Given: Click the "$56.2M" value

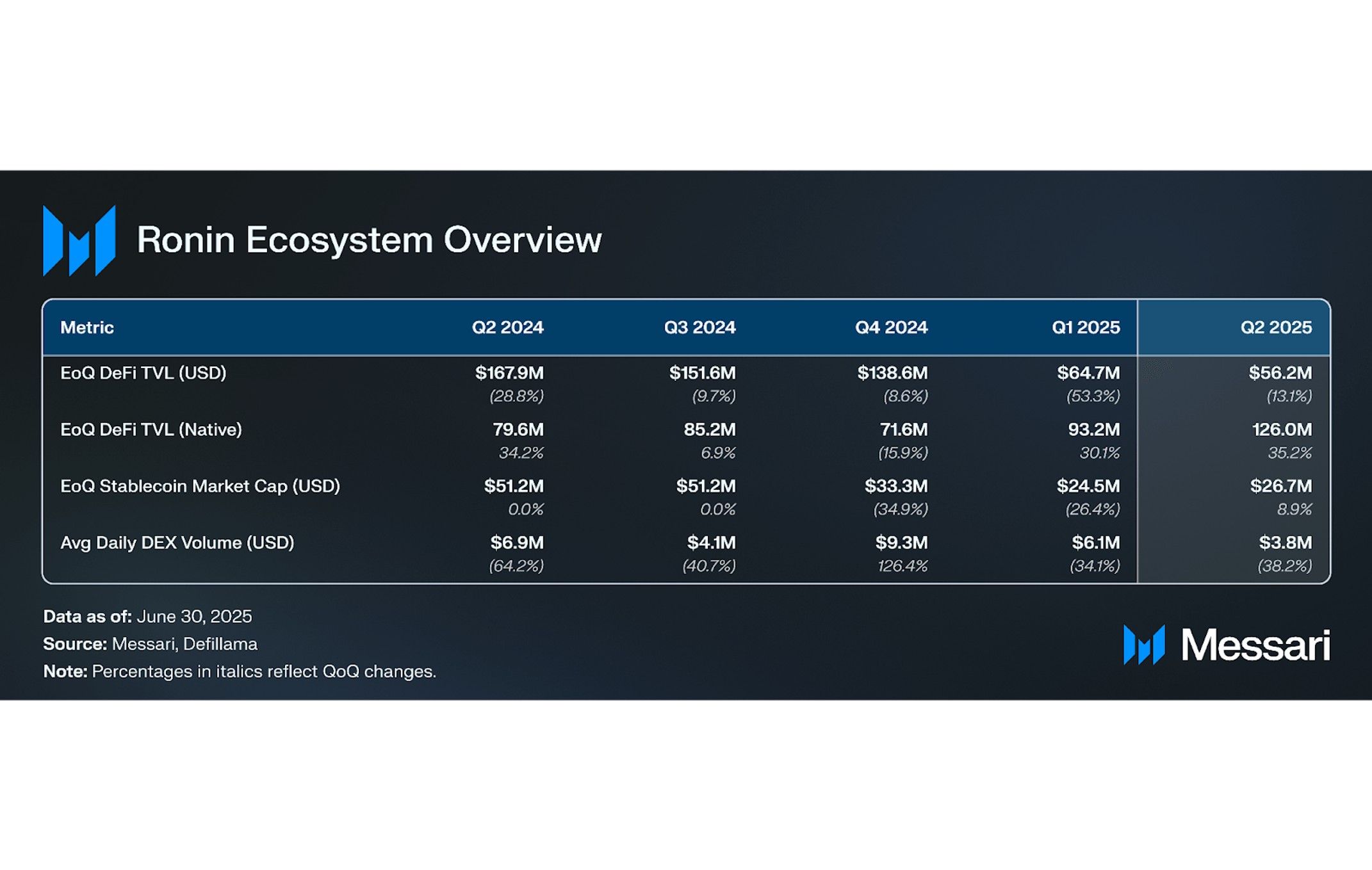Looking at the screenshot, I should coord(1280,373).
